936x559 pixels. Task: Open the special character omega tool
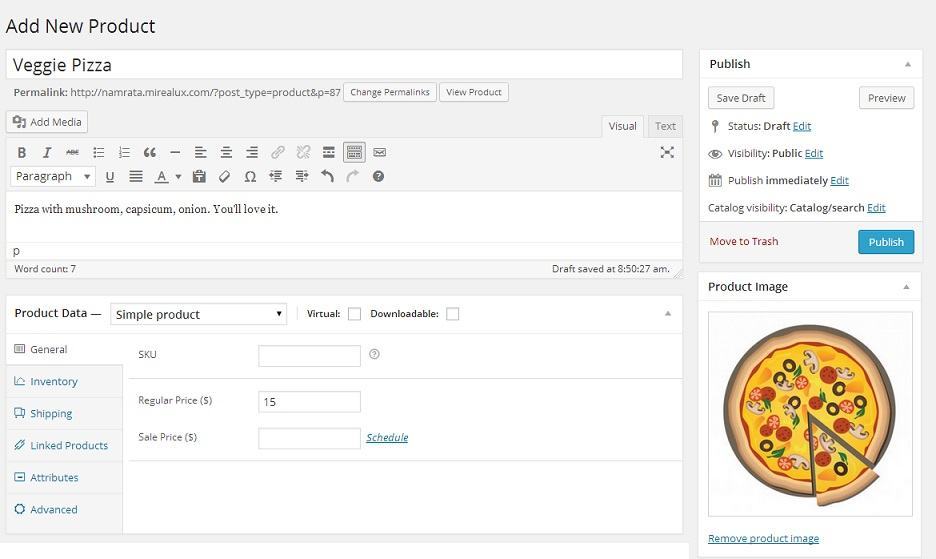pos(250,177)
